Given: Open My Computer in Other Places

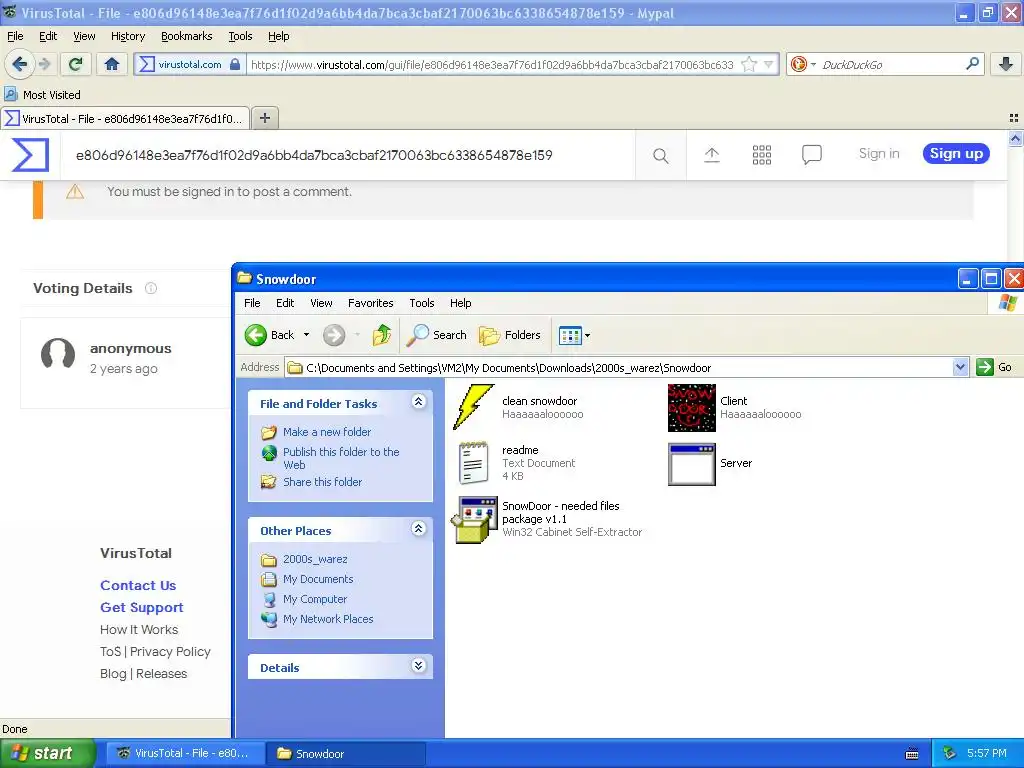Looking at the screenshot, I should [315, 599].
